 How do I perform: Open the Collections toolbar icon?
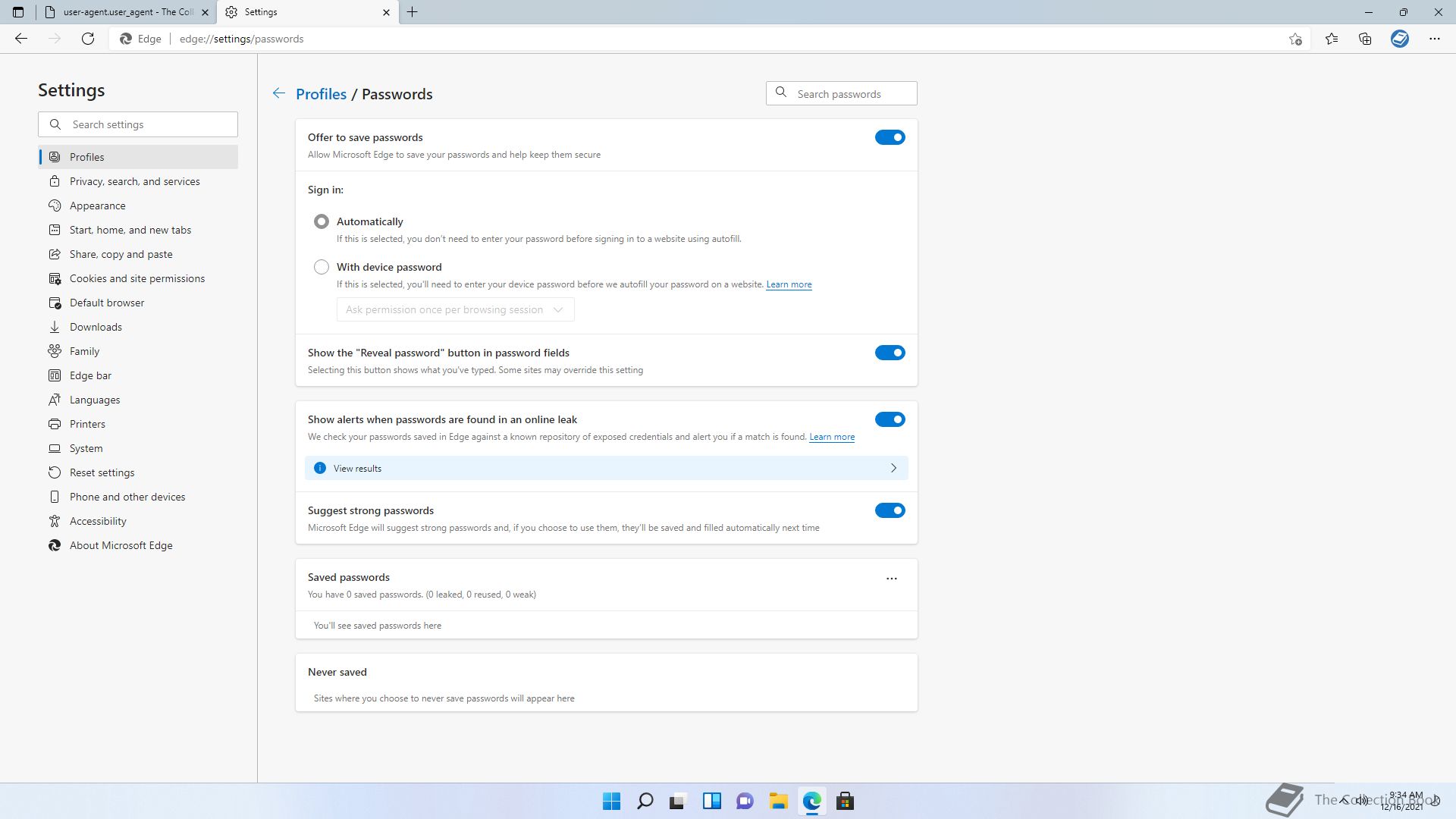point(1365,39)
